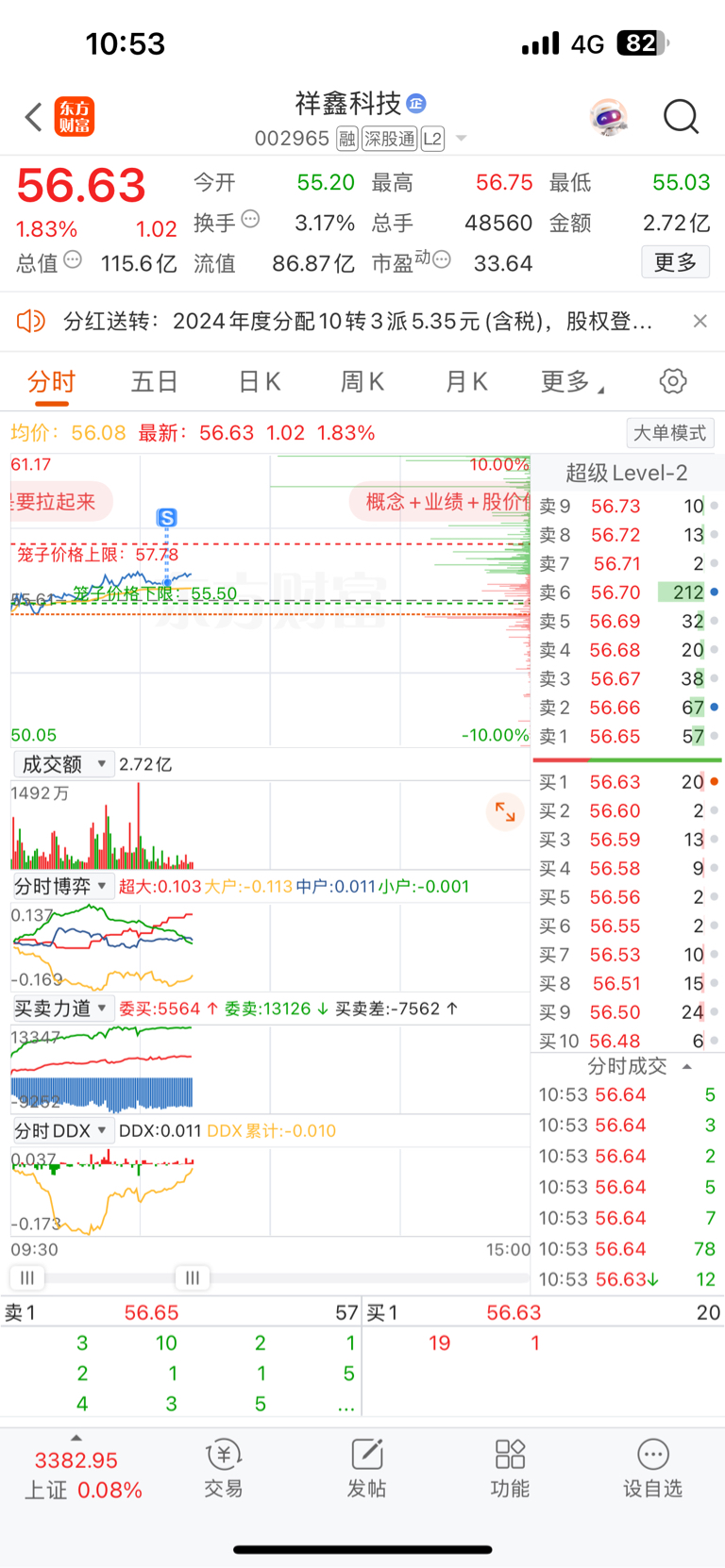Tap the 超级Level-2 header

pos(626,473)
